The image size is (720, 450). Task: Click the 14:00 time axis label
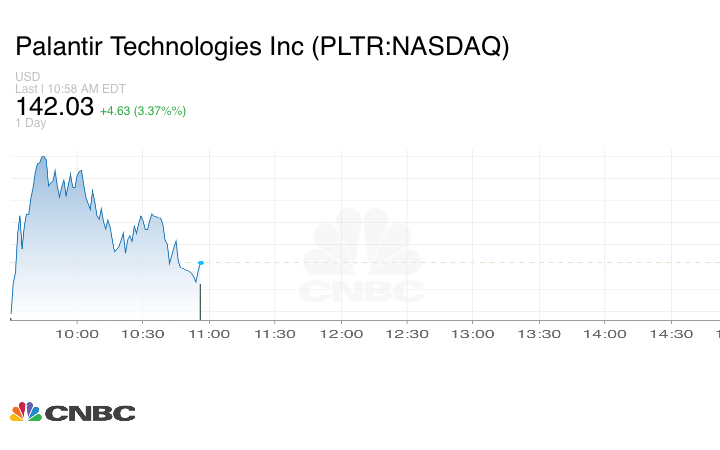(x=604, y=334)
